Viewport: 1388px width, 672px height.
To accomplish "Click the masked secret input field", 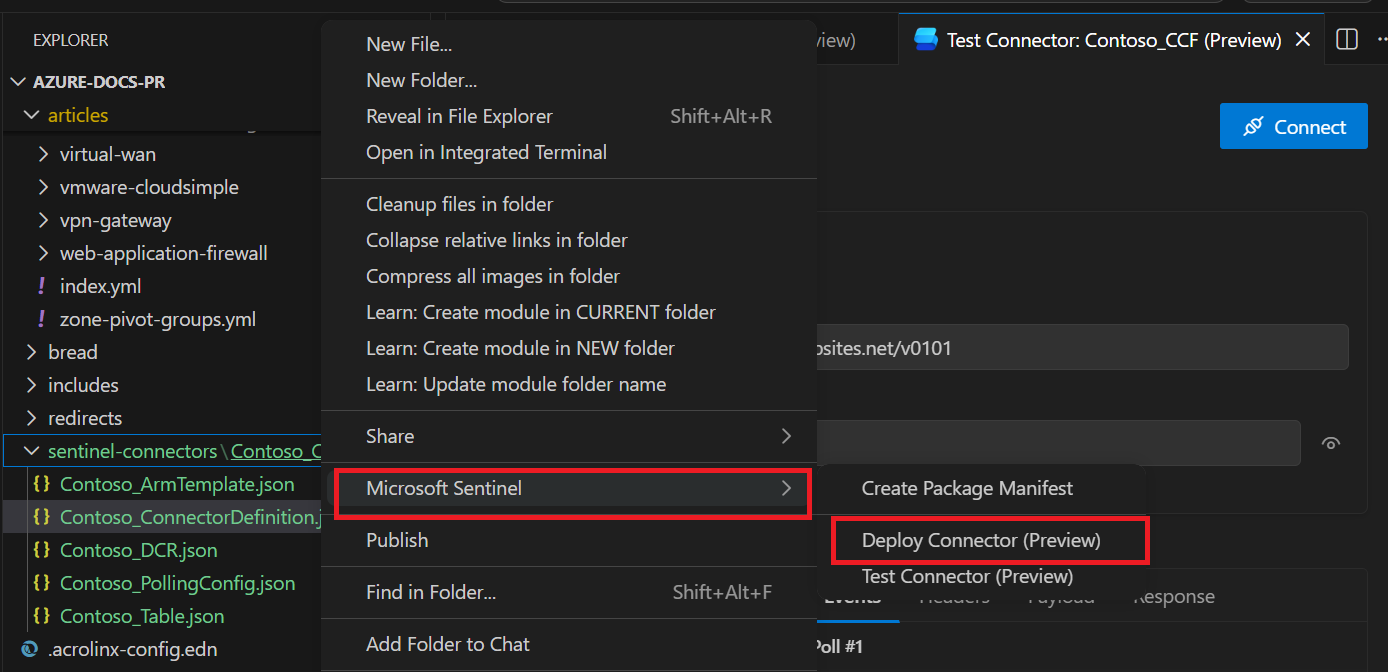I will click(x=1059, y=443).
